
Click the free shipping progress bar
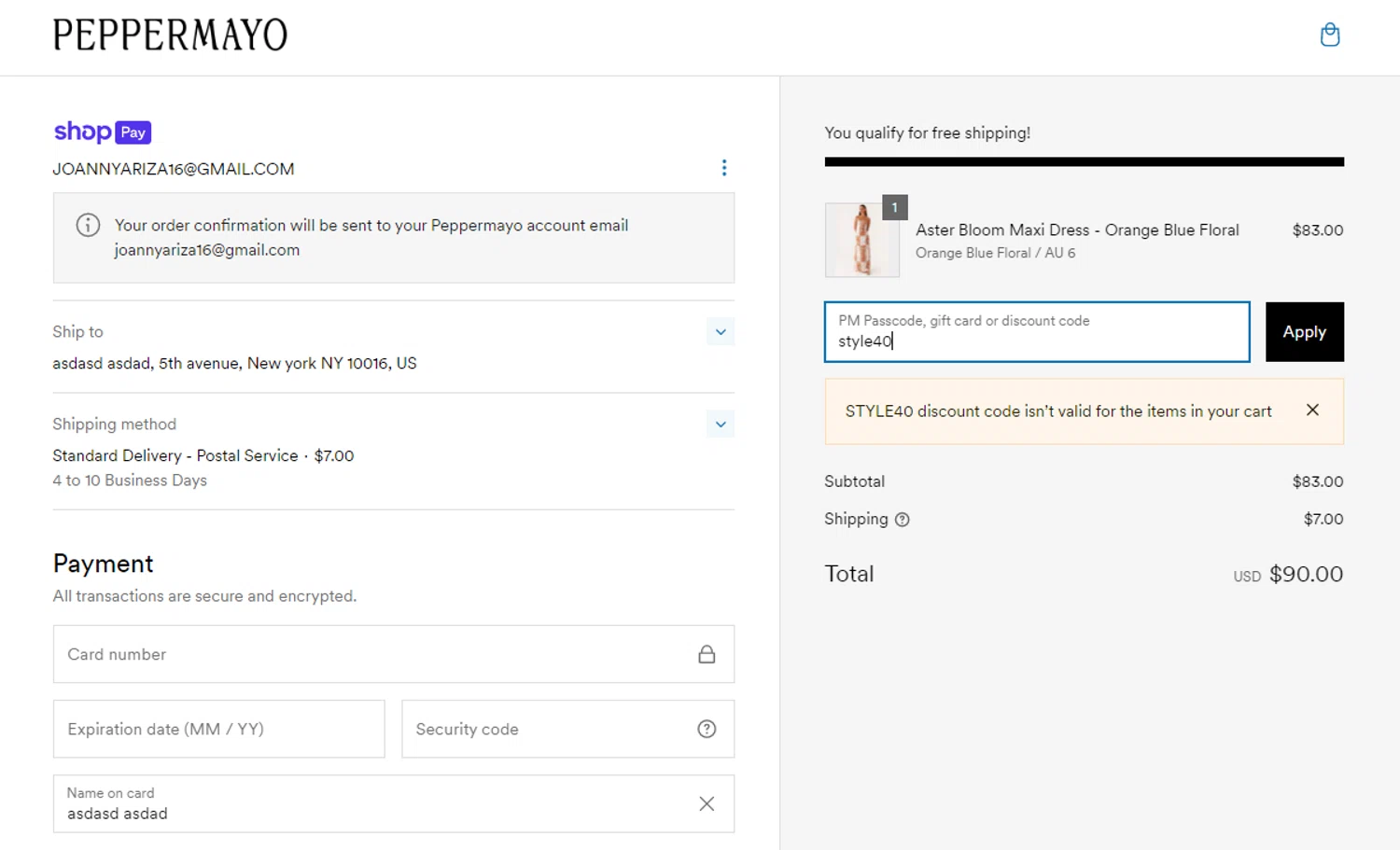[1084, 161]
